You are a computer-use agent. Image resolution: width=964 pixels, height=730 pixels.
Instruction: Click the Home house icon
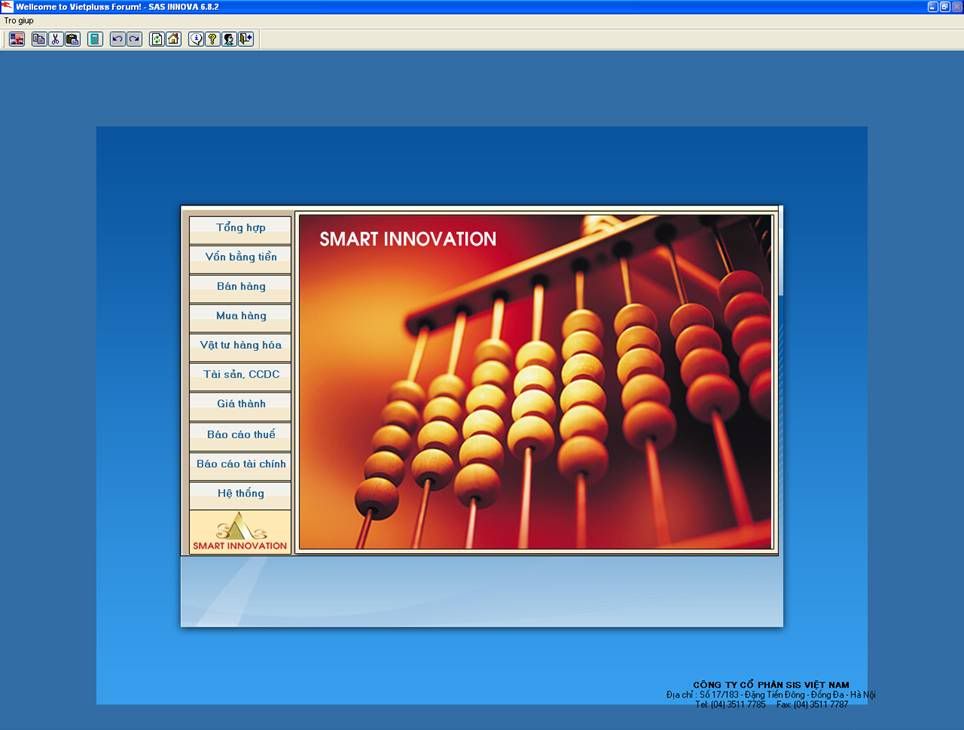tap(173, 39)
